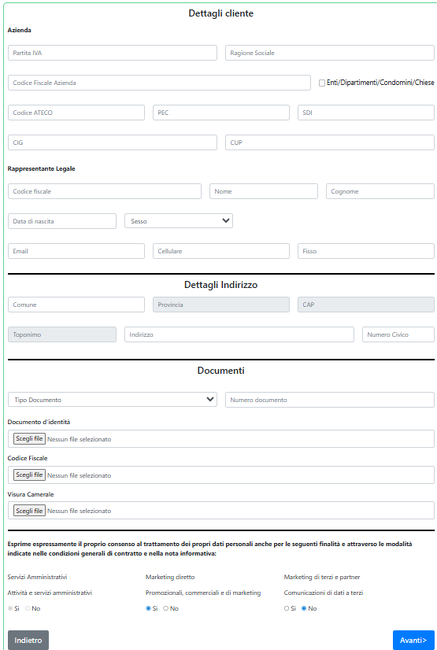Select Si under Attività e servizi amministrativi
The width and height of the screenshot is (437, 650).
[x=10, y=609]
